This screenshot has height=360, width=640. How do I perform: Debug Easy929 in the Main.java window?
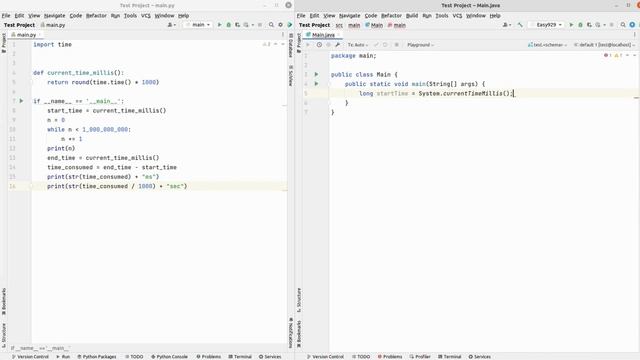pyautogui.click(x=580, y=25)
